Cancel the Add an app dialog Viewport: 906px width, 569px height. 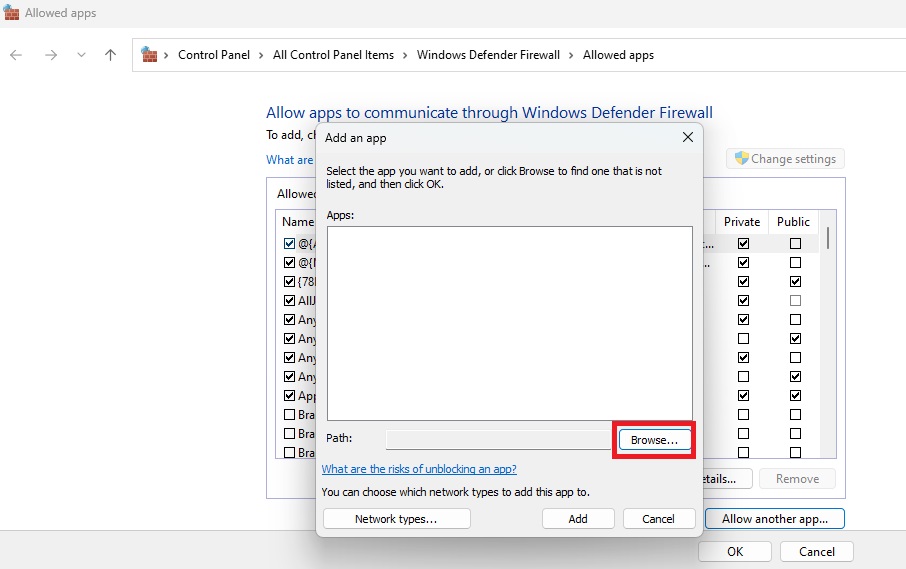click(x=658, y=519)
